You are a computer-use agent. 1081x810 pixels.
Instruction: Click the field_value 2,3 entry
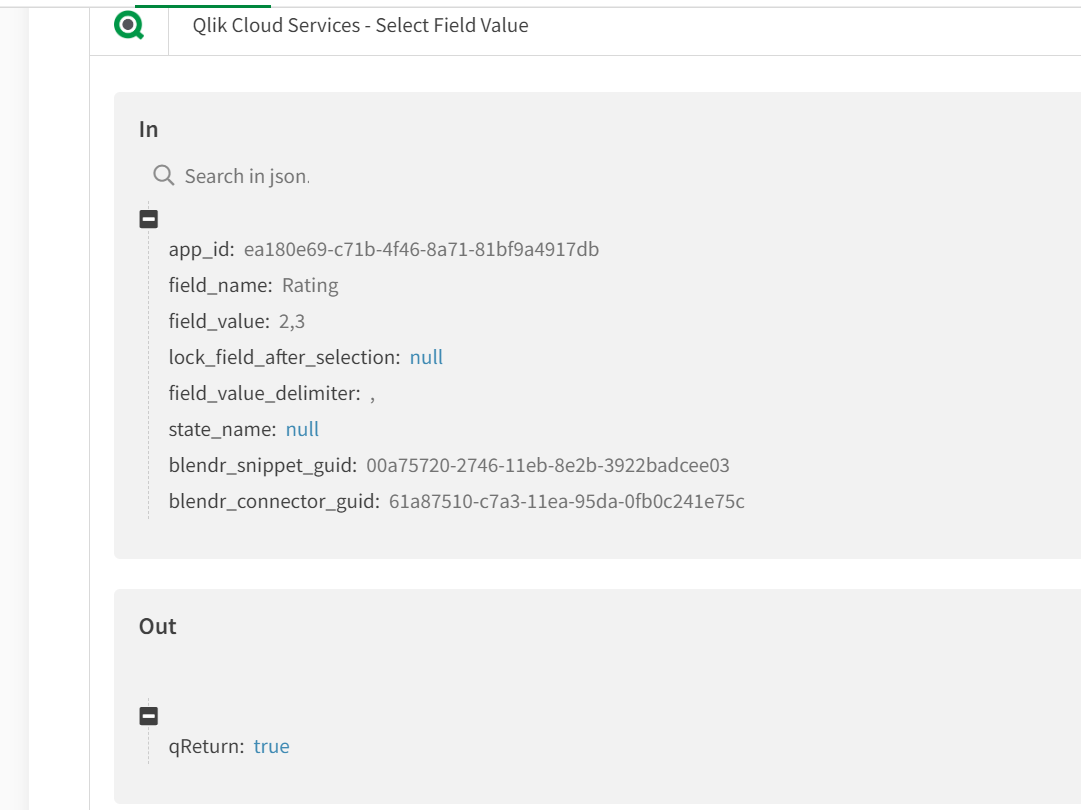292,321
